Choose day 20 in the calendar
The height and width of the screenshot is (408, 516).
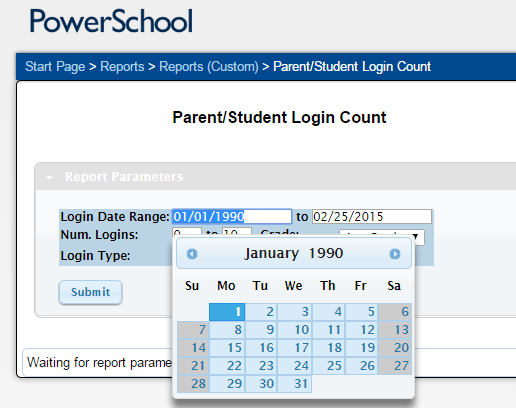click(x=395, y=348)
